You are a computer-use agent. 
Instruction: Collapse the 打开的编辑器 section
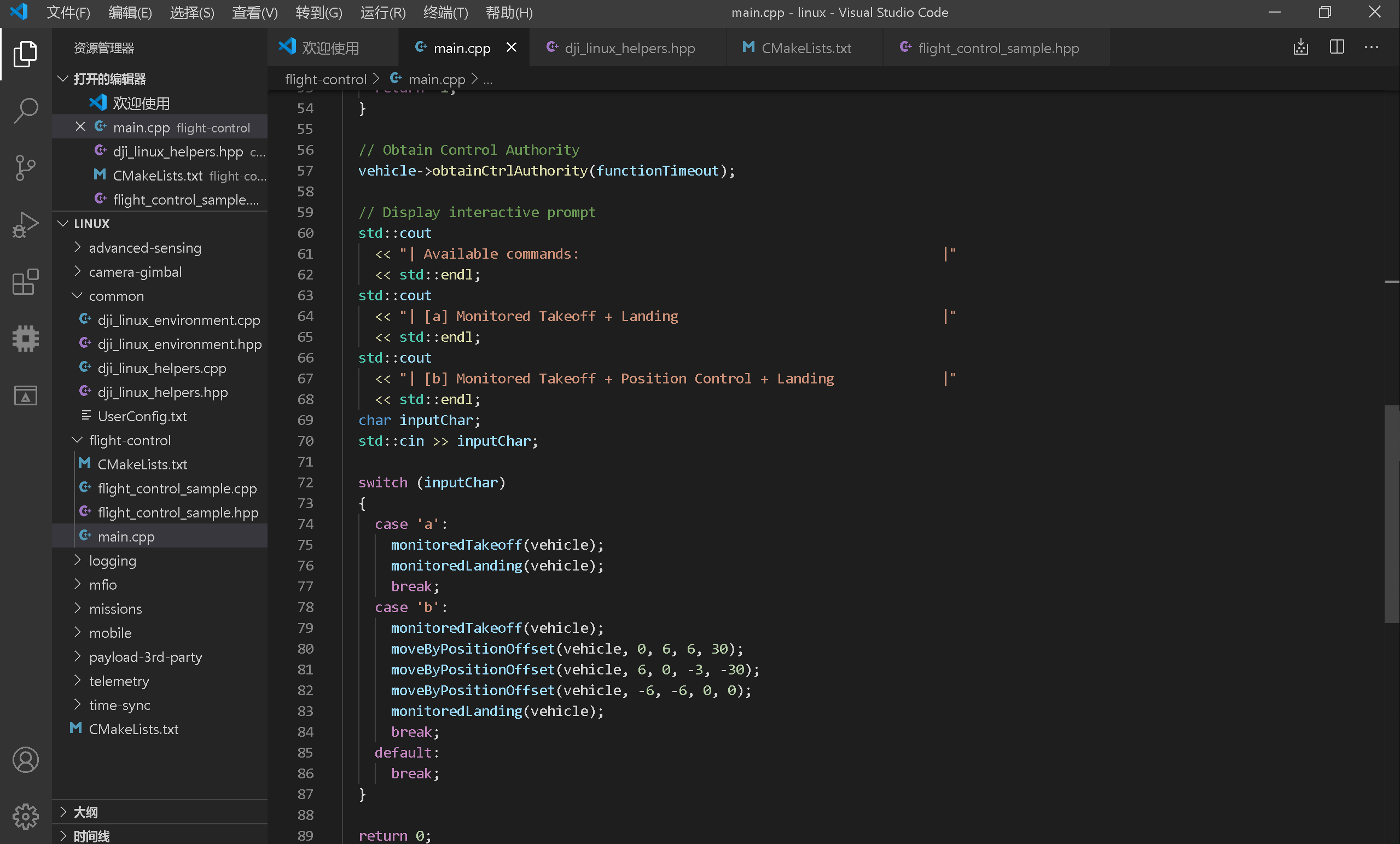(x=63, y=79)
